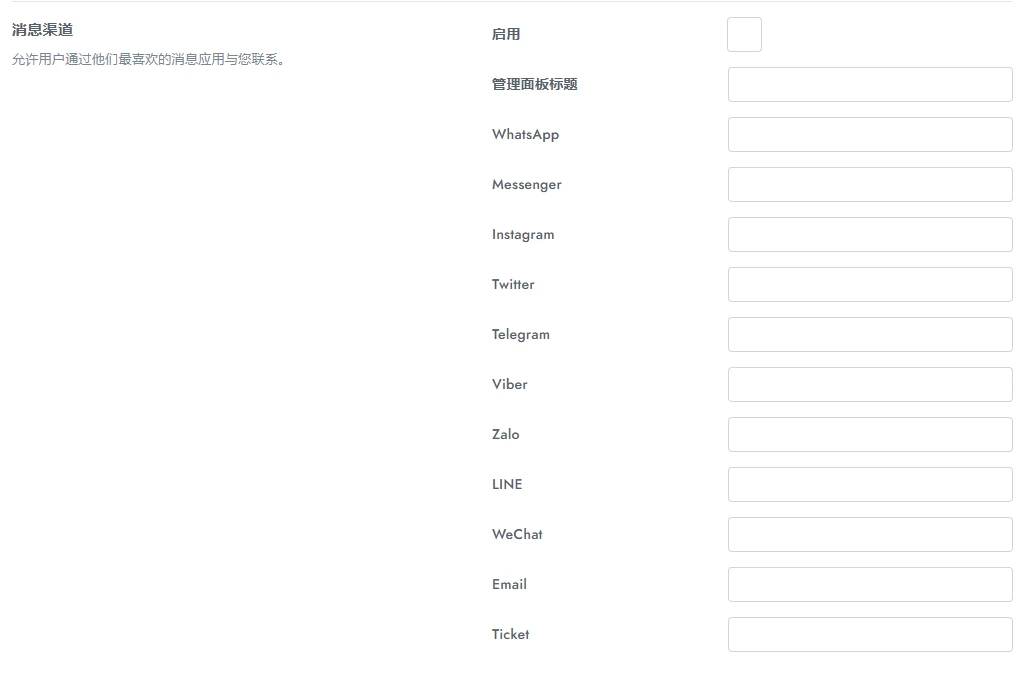Viewport: 1029px width, 678px height.
Task: Click the Telegram label text
Action: (x=521, y=334)
